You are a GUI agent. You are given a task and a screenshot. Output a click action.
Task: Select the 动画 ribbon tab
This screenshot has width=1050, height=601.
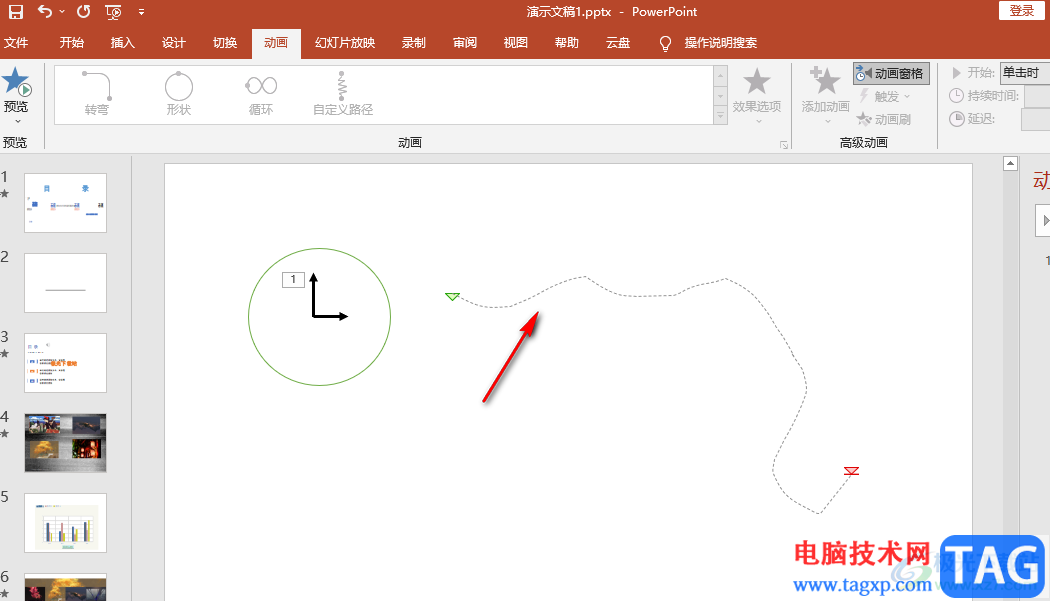[276, 43]
